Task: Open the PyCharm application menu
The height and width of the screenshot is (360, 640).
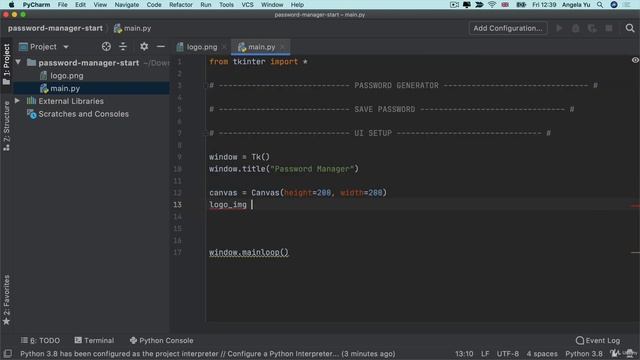Action: click(36, 5)
